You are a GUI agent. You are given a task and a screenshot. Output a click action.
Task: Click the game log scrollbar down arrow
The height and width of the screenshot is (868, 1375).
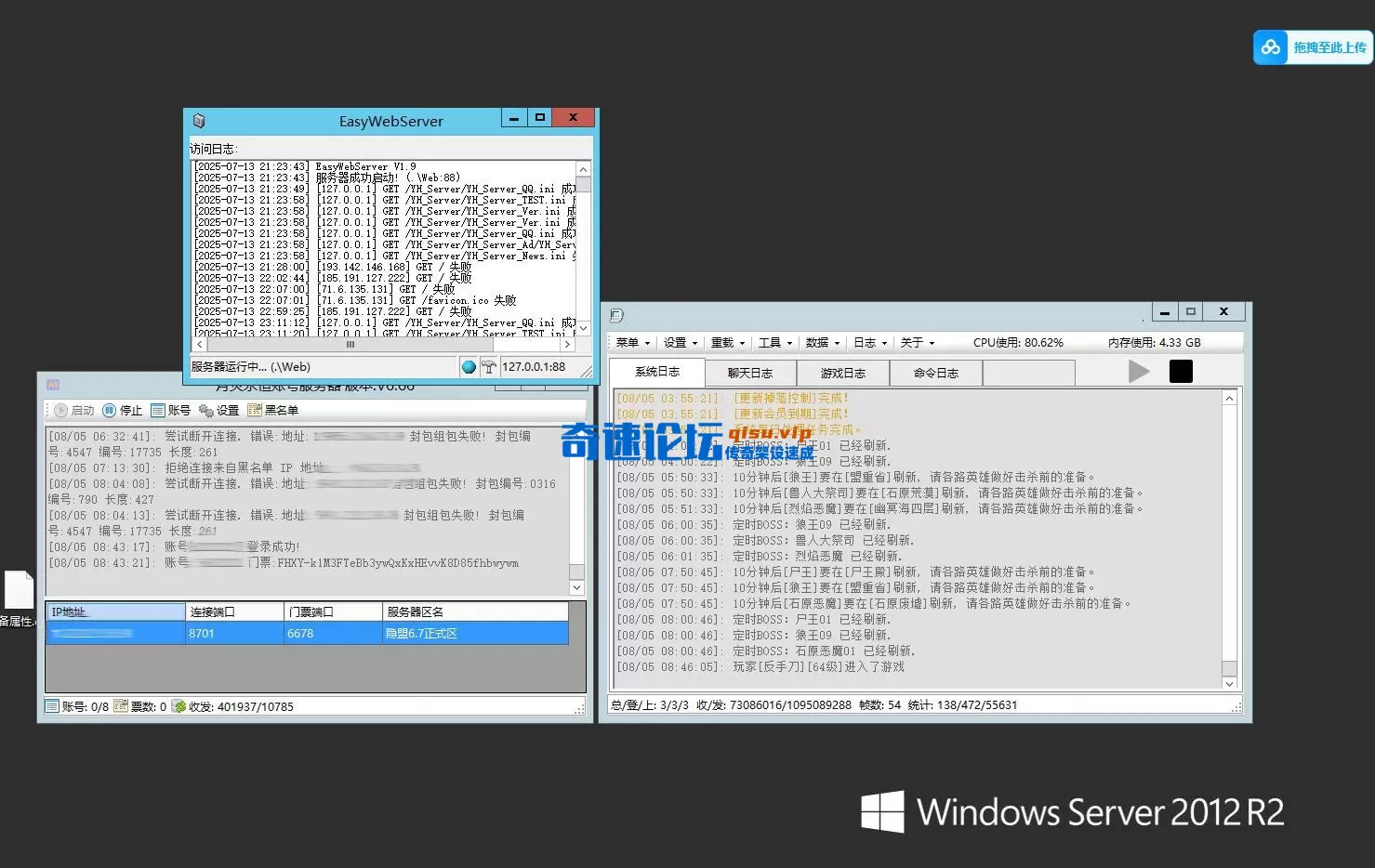click(1229, 683)
